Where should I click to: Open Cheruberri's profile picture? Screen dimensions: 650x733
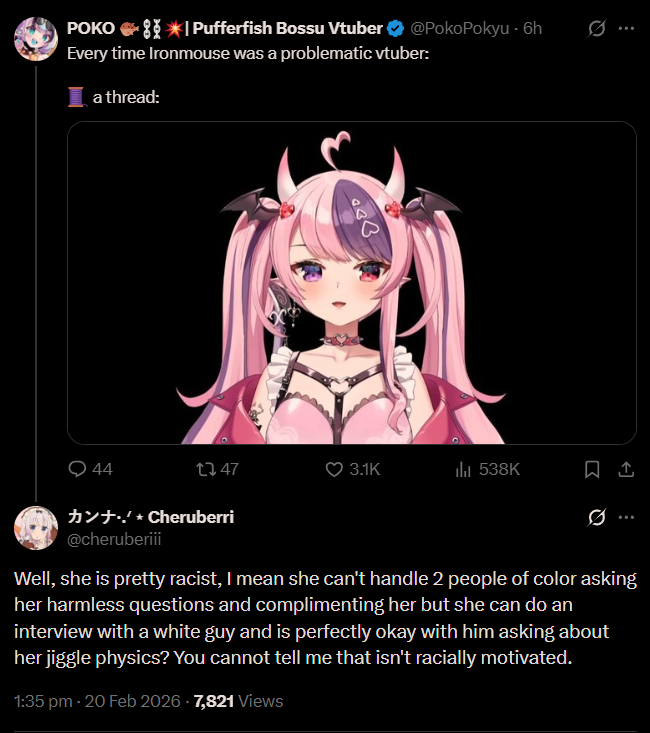click(x=36, y=528)
